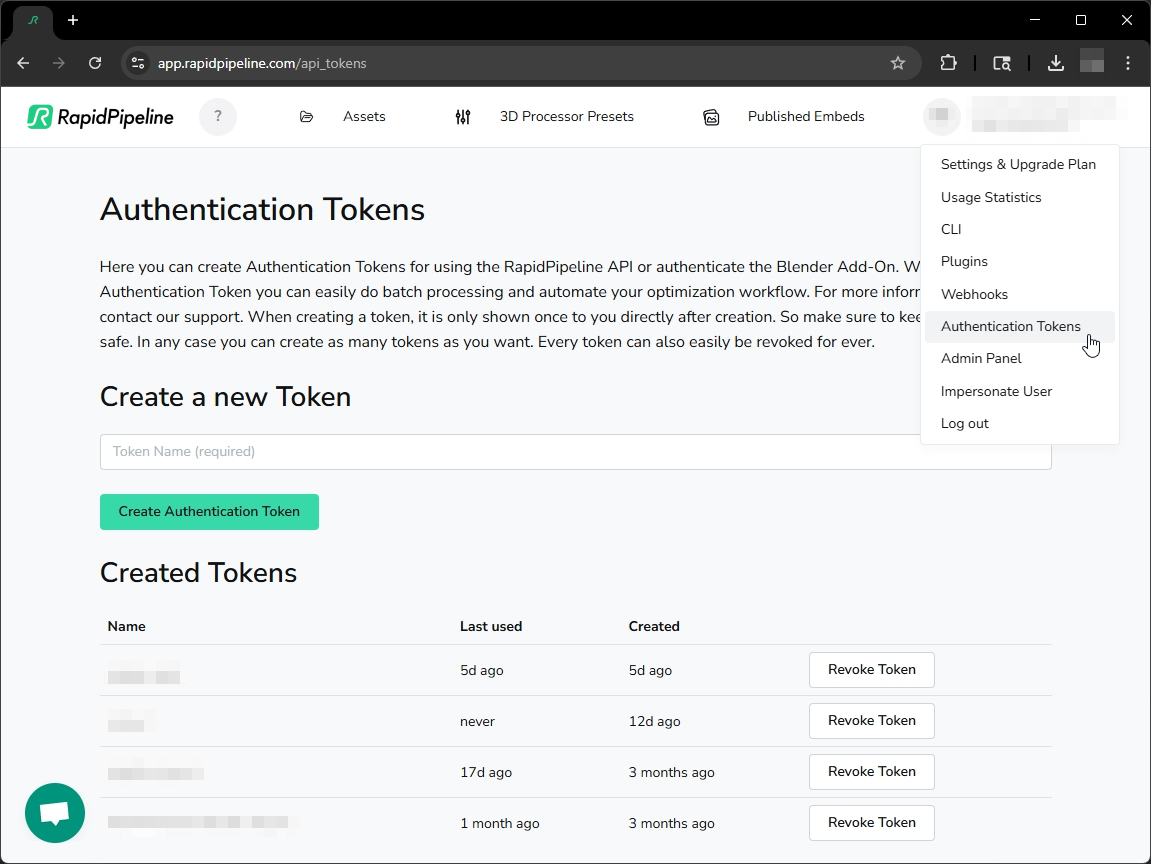This screenshot has width=1151, height=864.
Task: Click the tab search icon in toolbar
Action: click(1002, 63)
